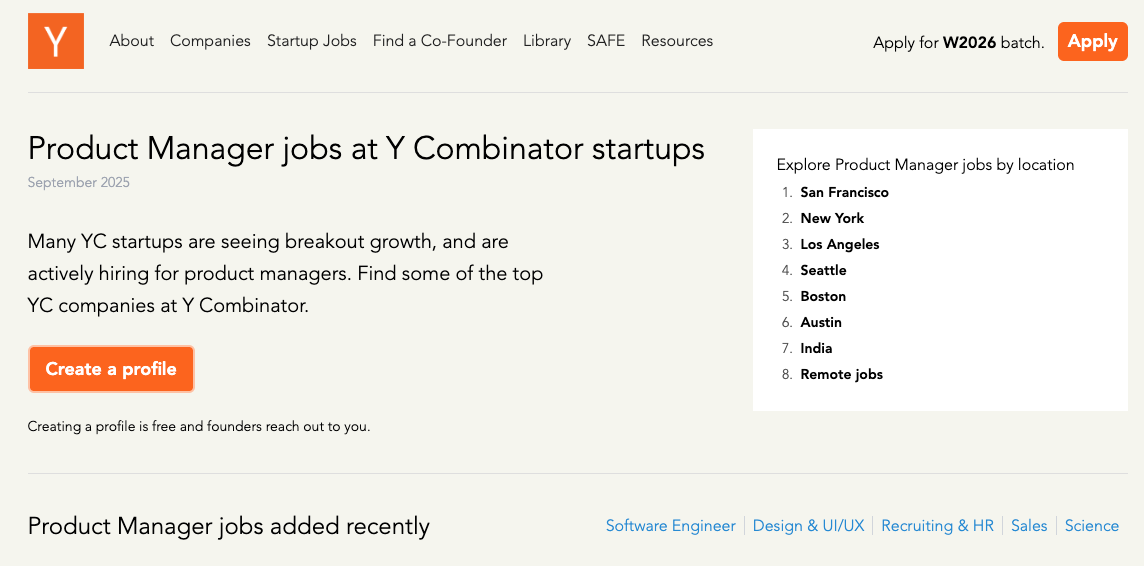View Recruiting & HR jobs

pyautogui.click(x=937, y=526)
